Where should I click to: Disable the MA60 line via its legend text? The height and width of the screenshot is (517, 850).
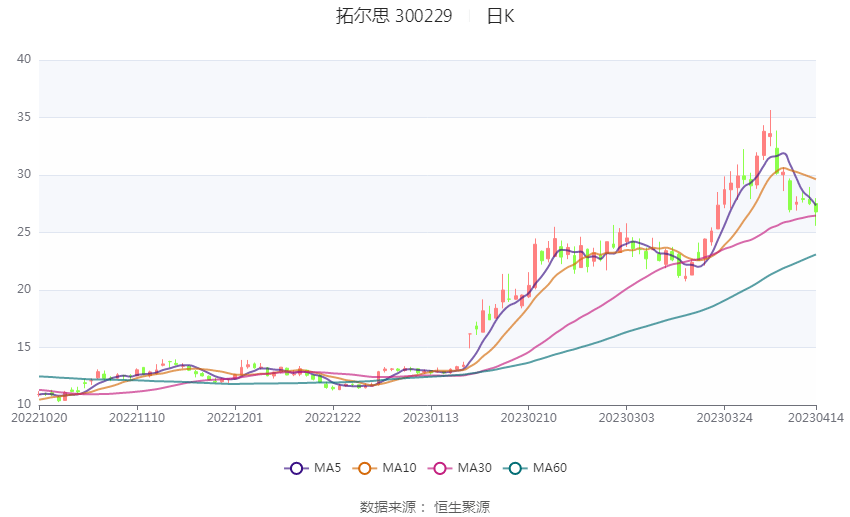point(550,468)
